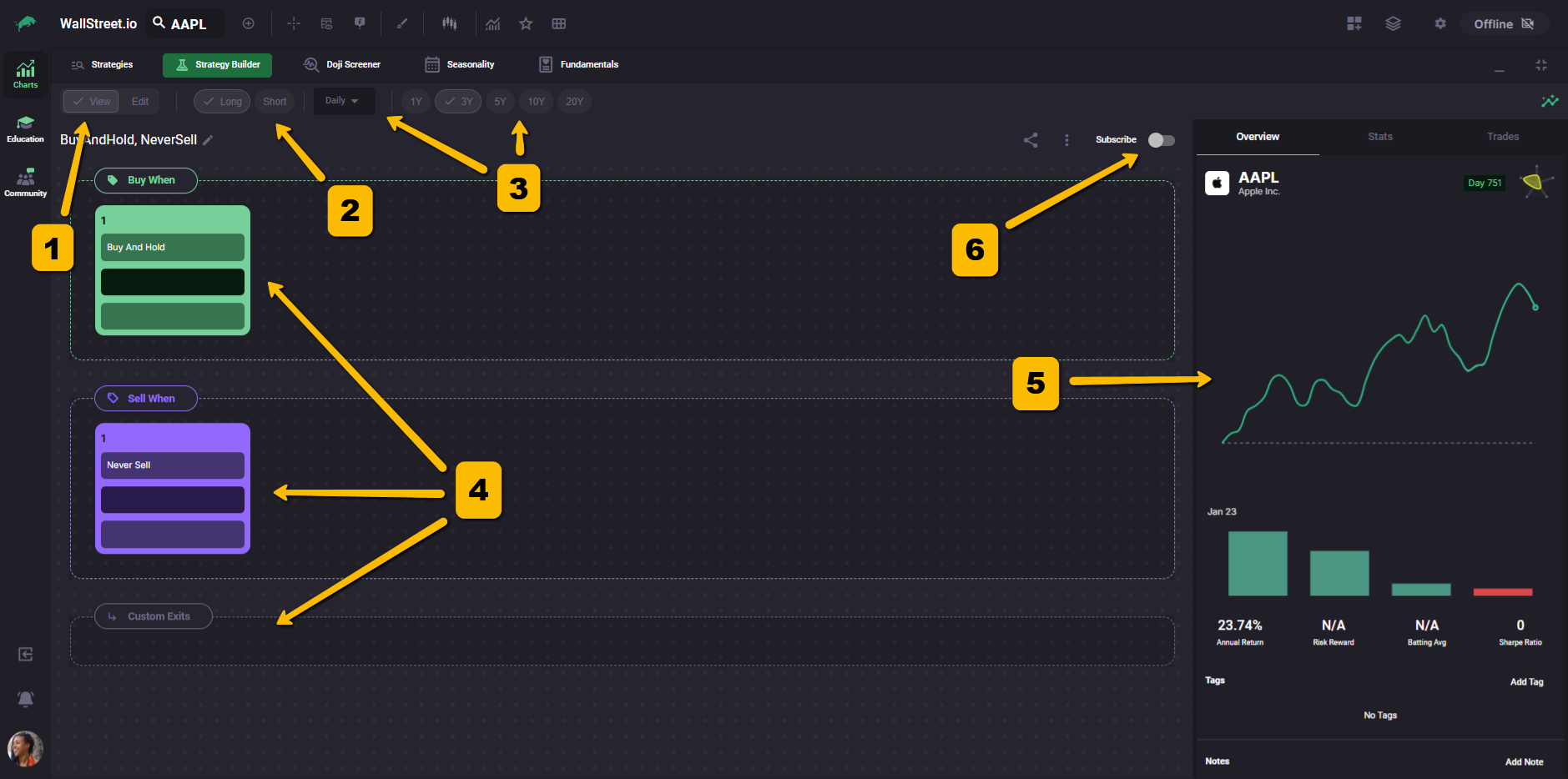Edit strategy name with pencil icon

(x=209, y=140)
